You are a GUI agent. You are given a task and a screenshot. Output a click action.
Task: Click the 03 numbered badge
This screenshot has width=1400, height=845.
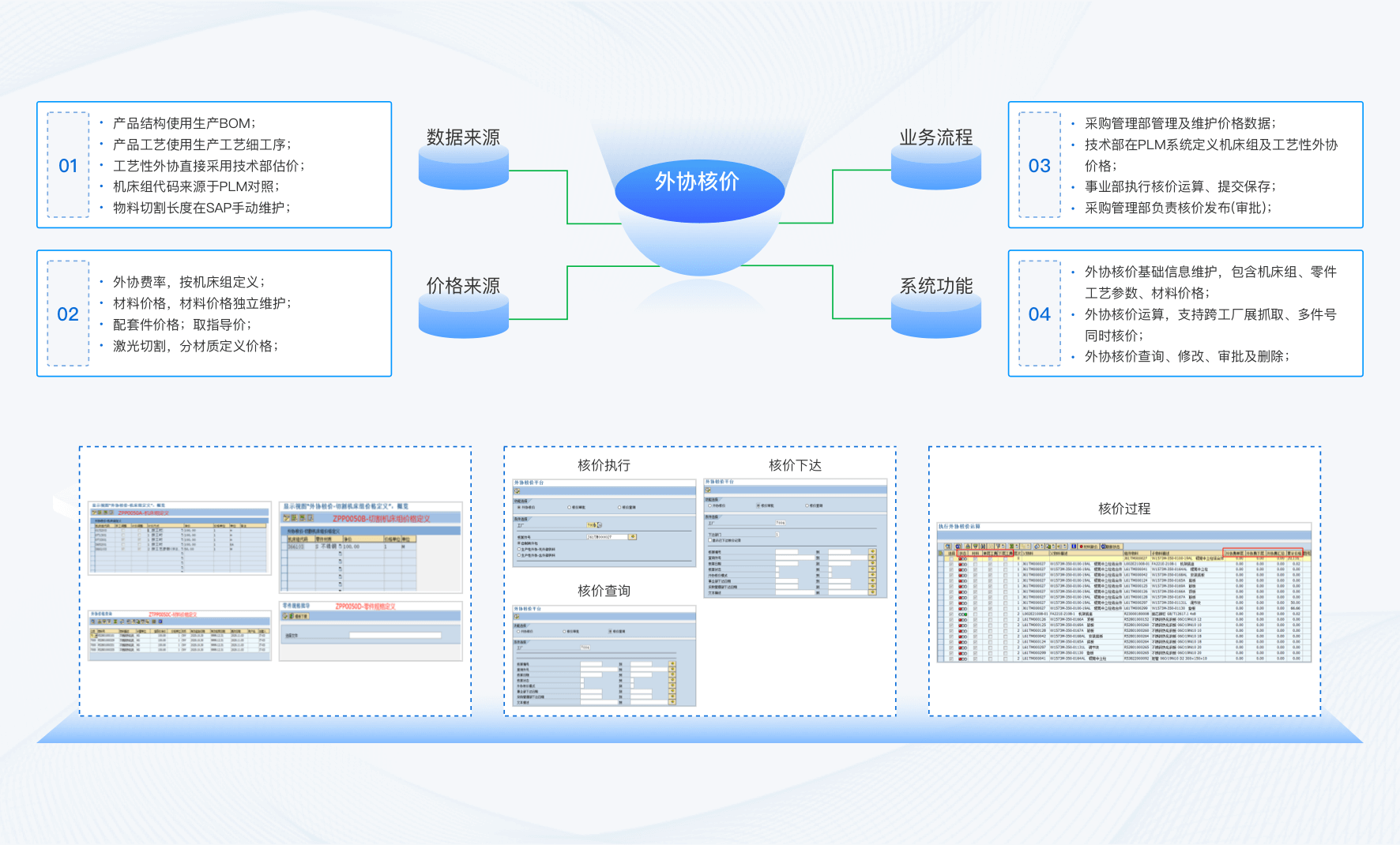click(x=1039, y=166)
